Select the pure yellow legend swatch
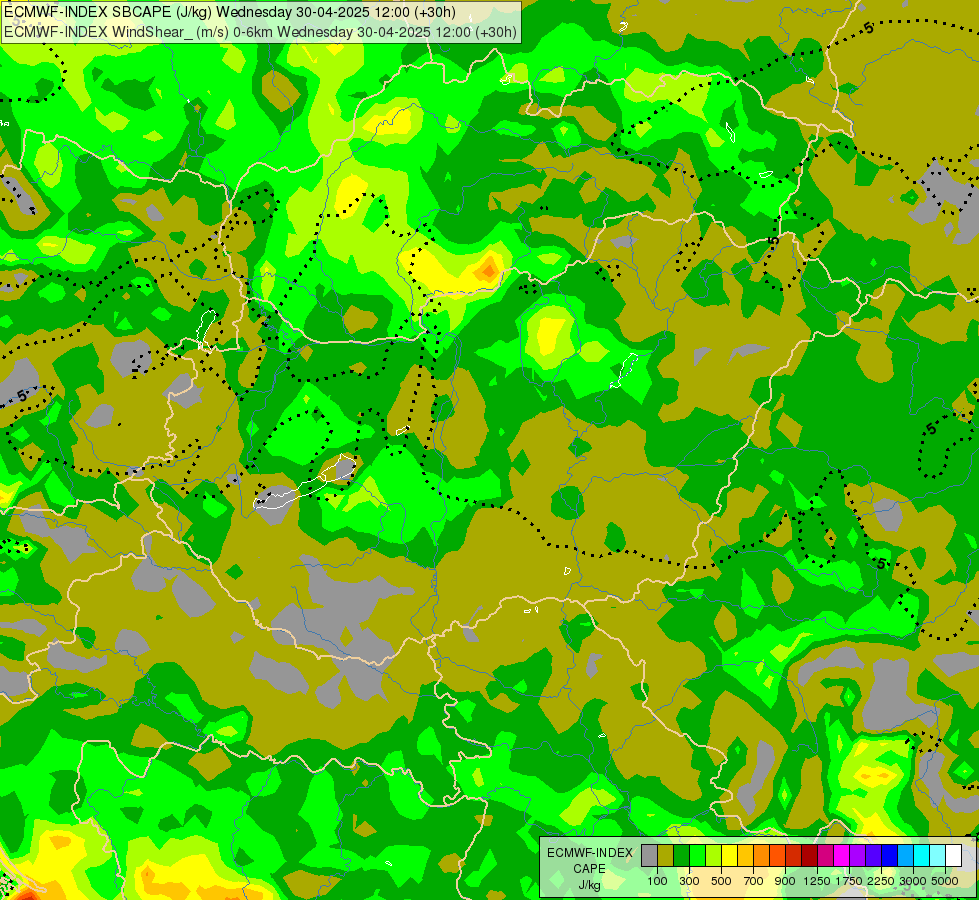The height and width of the screenshot is (900, 979). [729, 856]
